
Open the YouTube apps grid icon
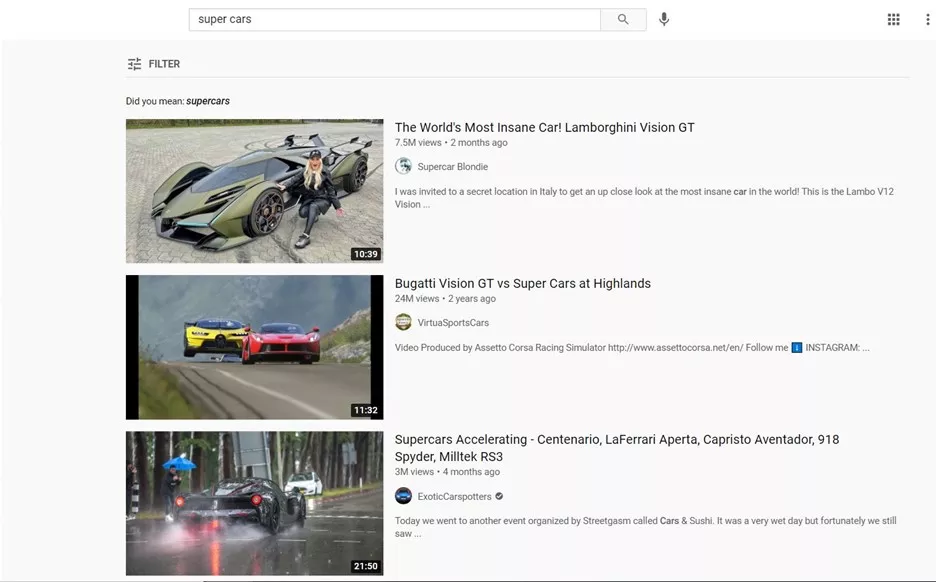coord(894,20)
